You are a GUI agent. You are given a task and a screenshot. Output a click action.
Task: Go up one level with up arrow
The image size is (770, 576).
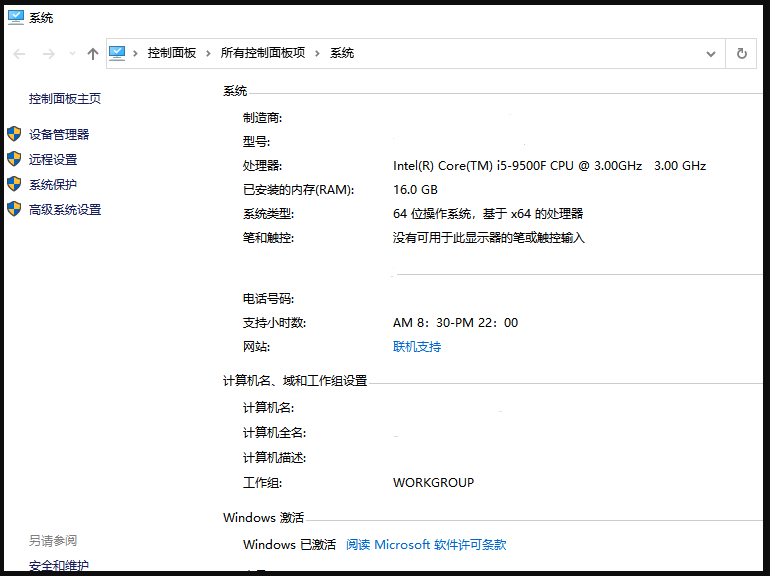[x=93, y=54]
